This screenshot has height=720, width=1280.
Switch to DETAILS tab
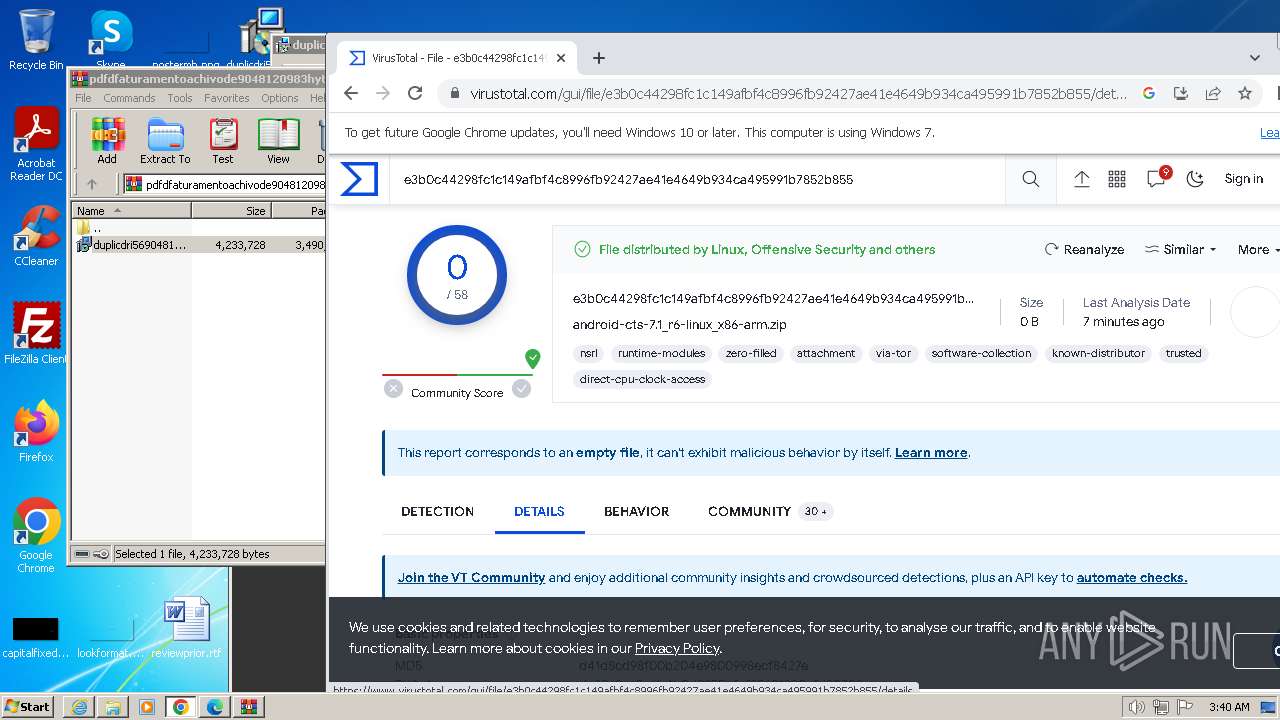click(539, 511)
